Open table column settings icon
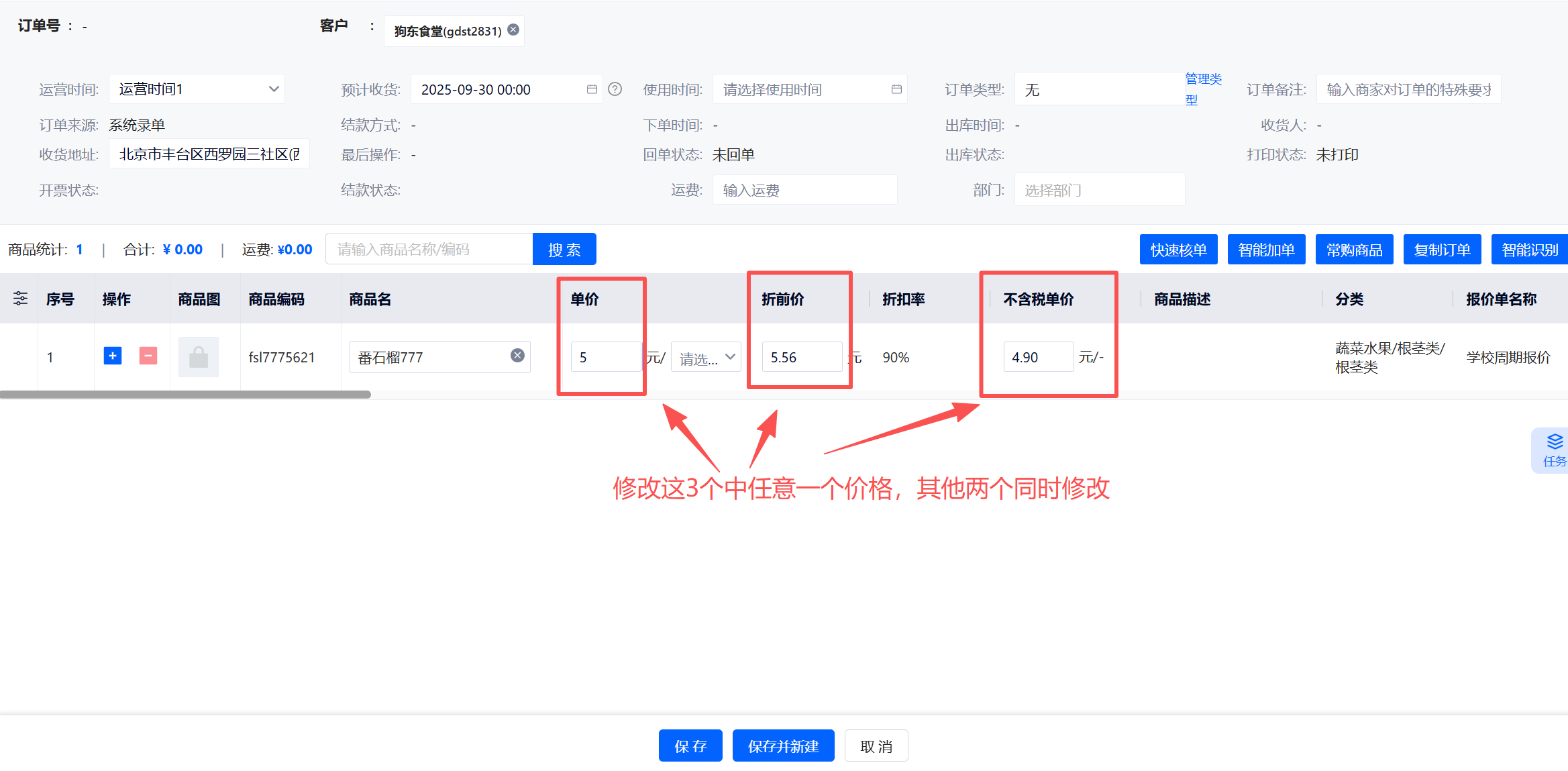1568x771 pixels. pos(21,299)
